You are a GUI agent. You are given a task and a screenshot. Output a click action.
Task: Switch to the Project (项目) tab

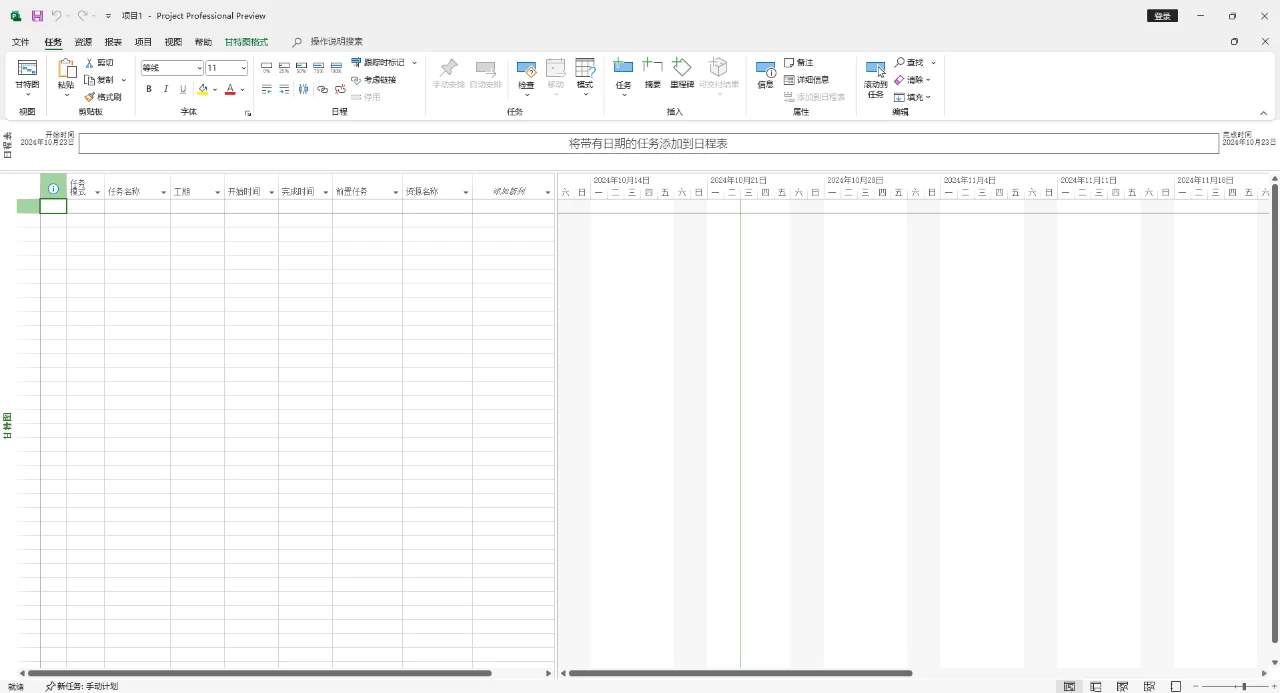coord(143,42)
